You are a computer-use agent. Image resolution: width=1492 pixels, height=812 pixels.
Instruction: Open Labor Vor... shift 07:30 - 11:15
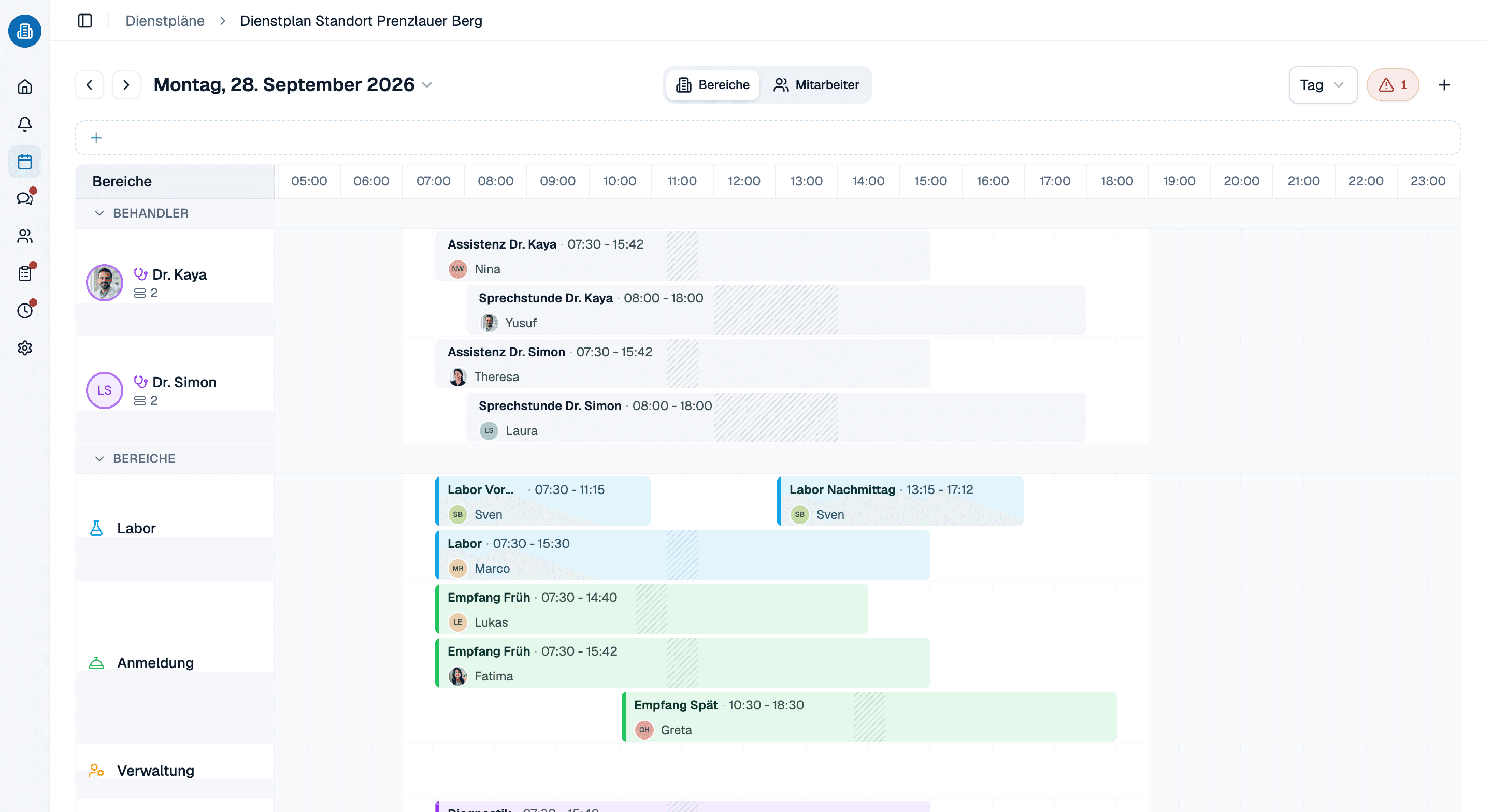pyautogui.click(x=543, y=502)
